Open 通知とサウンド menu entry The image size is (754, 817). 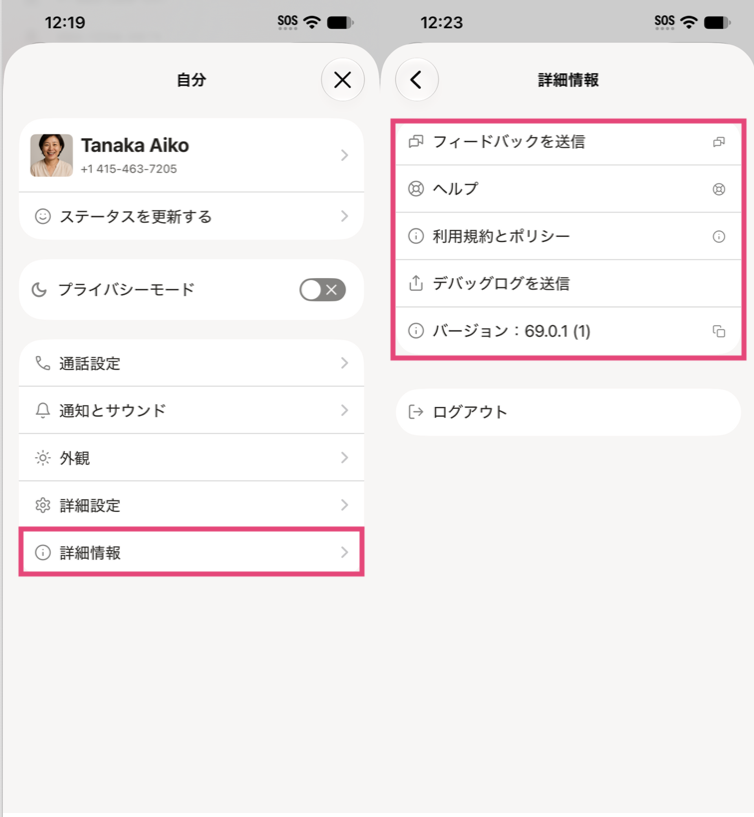coord(191,411)
